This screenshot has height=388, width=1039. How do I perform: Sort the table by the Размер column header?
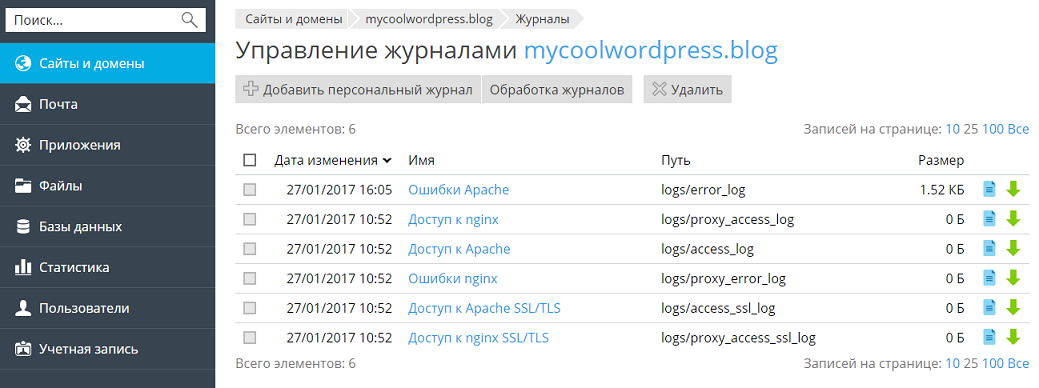pyautogui.click(x=941, y=160)
